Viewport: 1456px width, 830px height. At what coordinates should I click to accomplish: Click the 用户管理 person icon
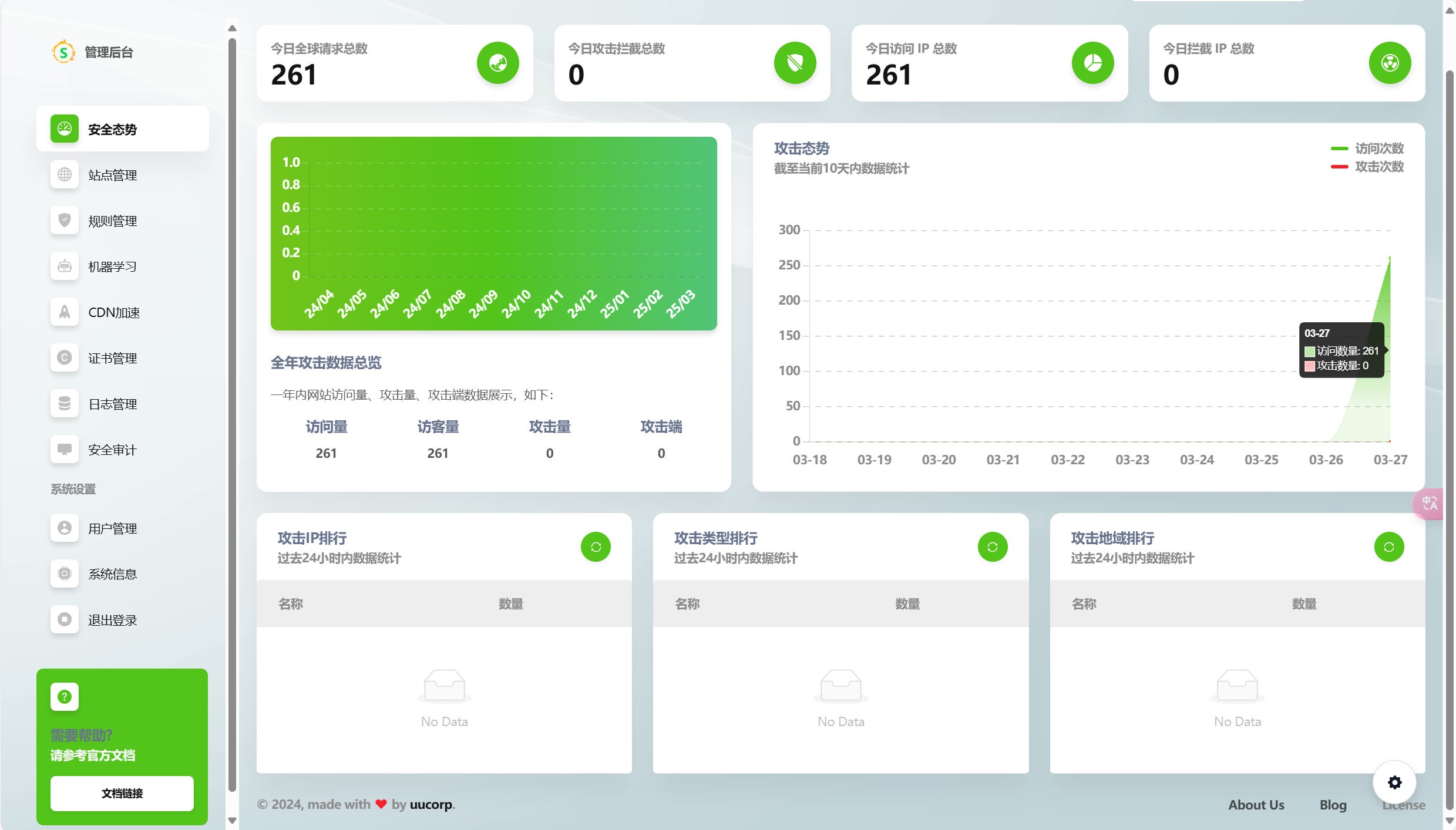pyautogui.click(x=65, y=528)
